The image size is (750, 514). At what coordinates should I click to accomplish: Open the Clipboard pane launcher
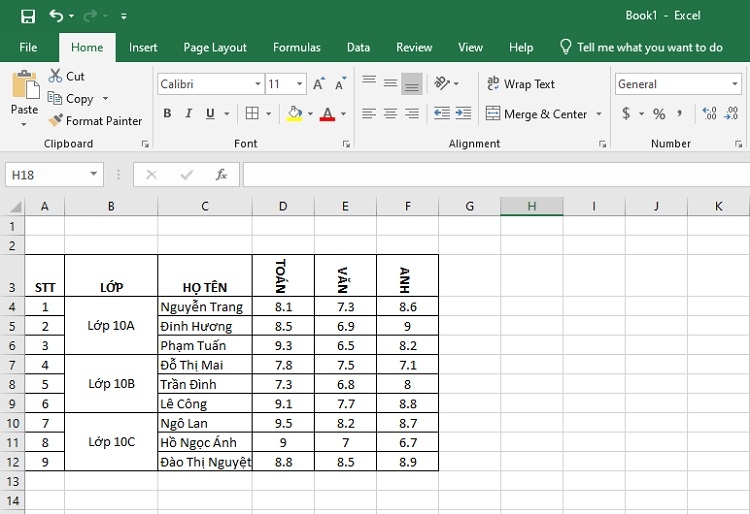145,144
